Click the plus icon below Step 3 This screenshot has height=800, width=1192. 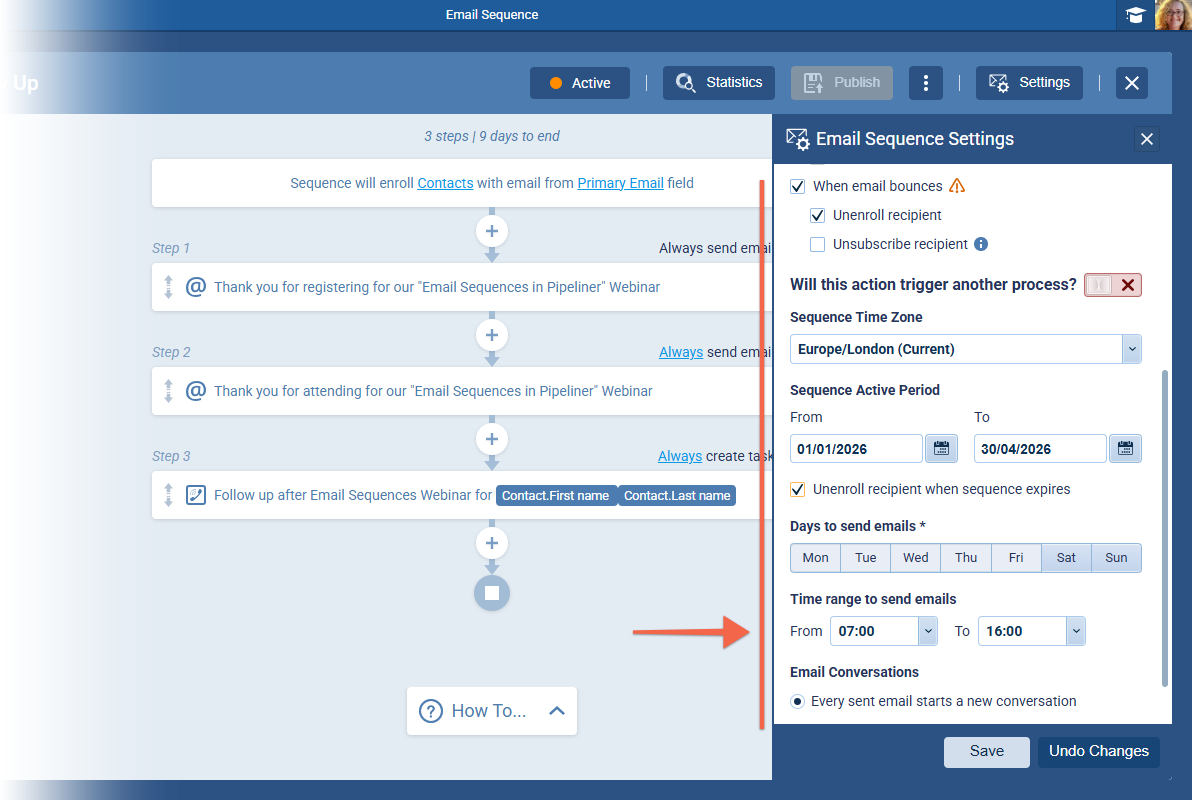(x=491, y=543)
